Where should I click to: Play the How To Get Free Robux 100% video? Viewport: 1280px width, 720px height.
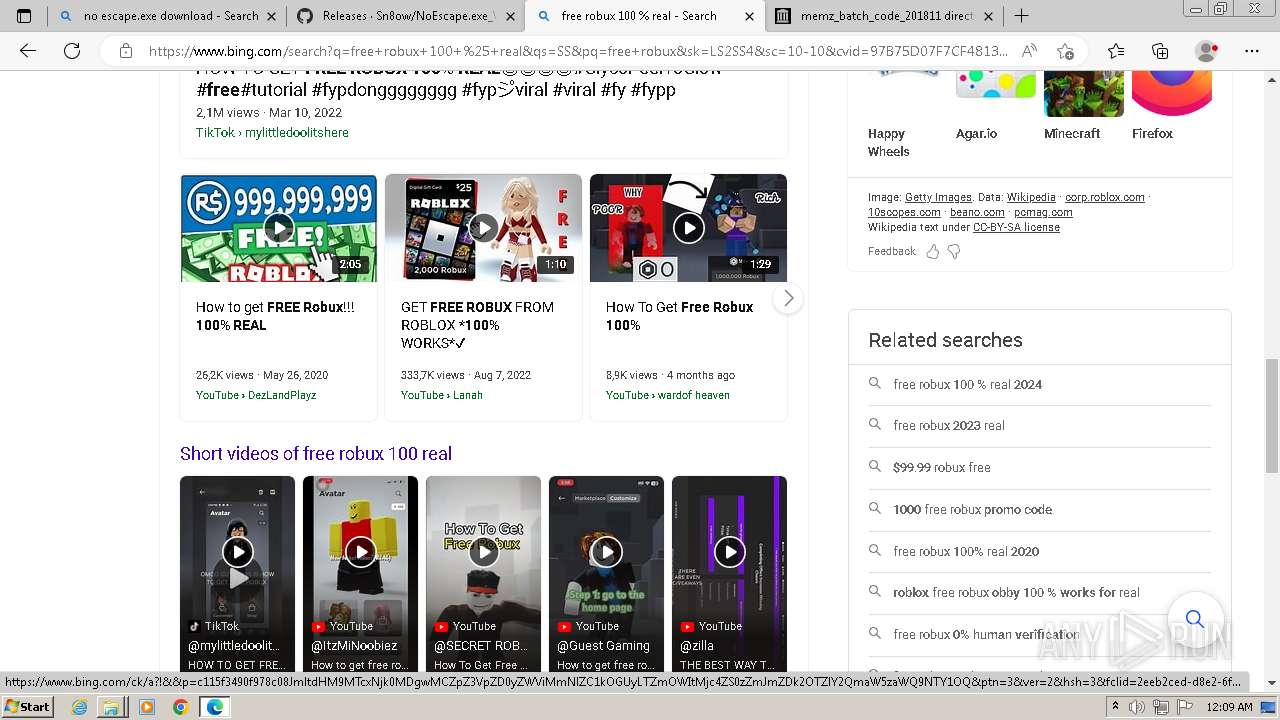pyautogui.click(x=688, y=228)
